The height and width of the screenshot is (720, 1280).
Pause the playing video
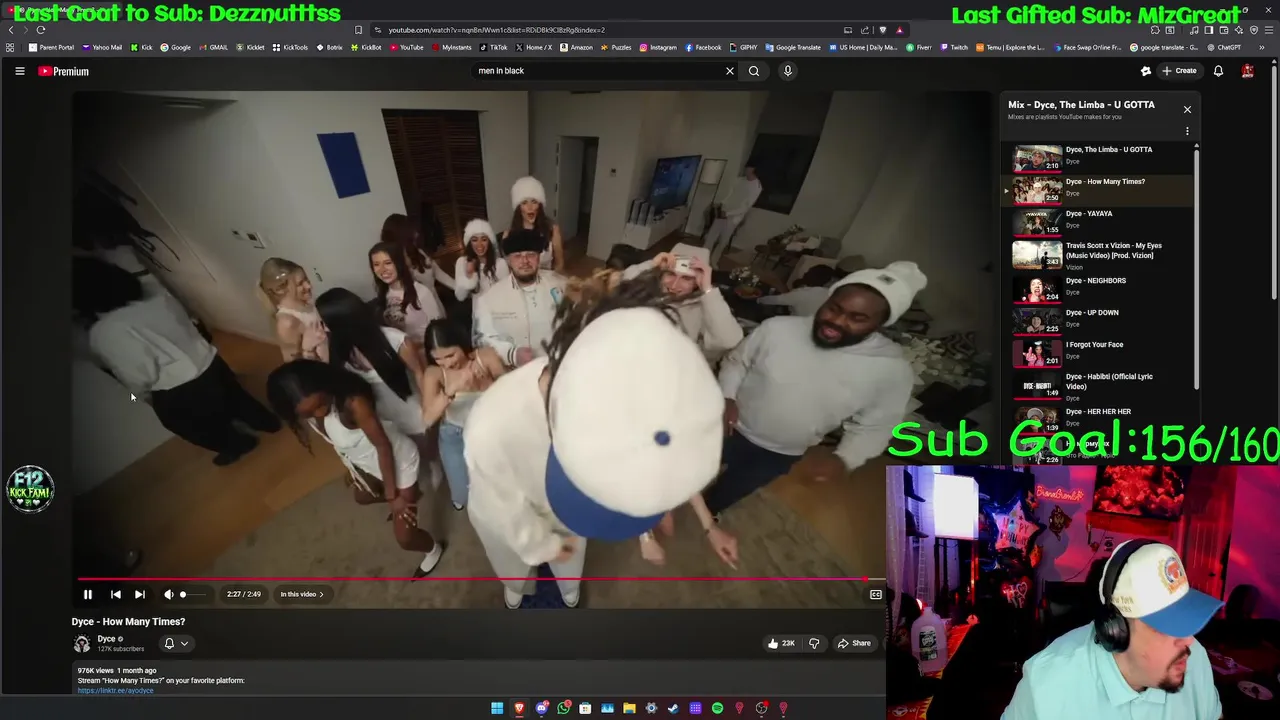[87, 594]
